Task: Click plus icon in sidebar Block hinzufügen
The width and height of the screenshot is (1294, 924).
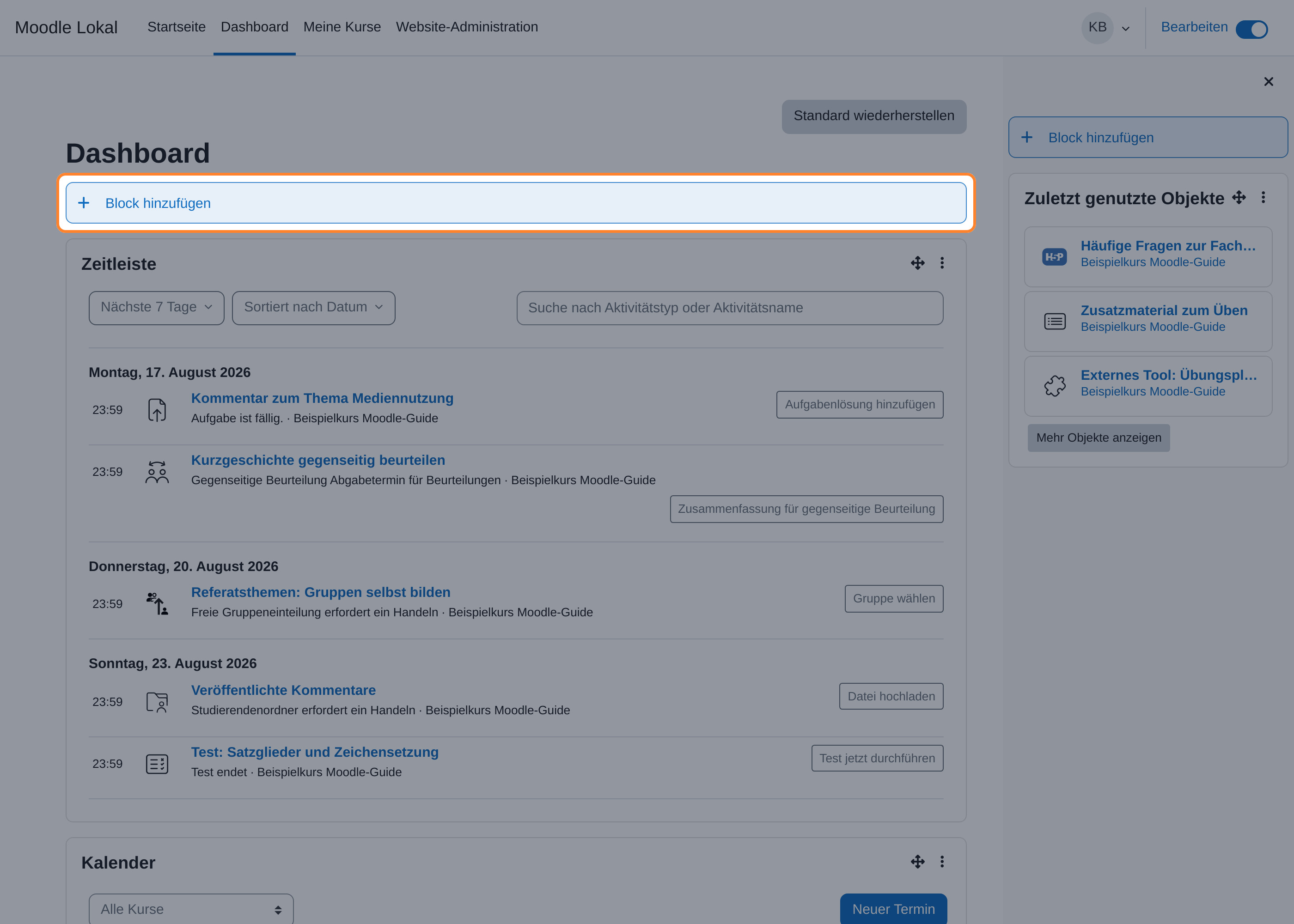Action: (1026, 137)
